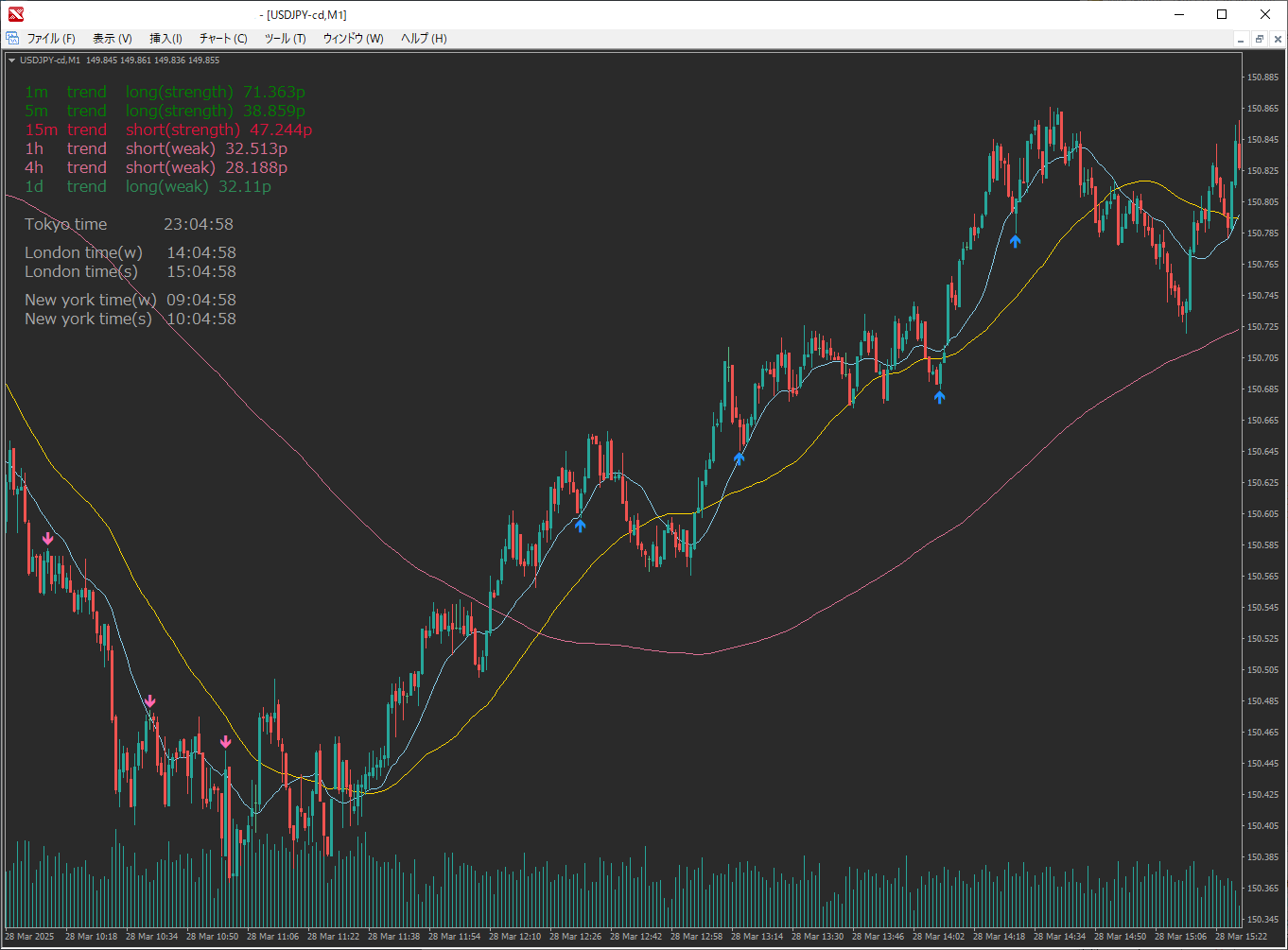Image resolution: width=1288 pixels, height=950 pixels.
Task: Minimize the inner chart window
Action: pos(1241,39)
